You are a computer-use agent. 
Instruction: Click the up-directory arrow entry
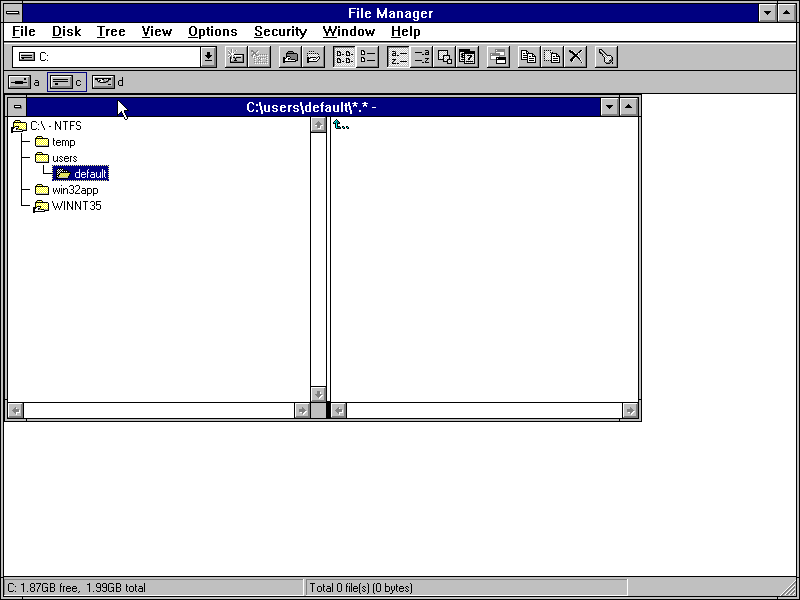coord(341,125)
